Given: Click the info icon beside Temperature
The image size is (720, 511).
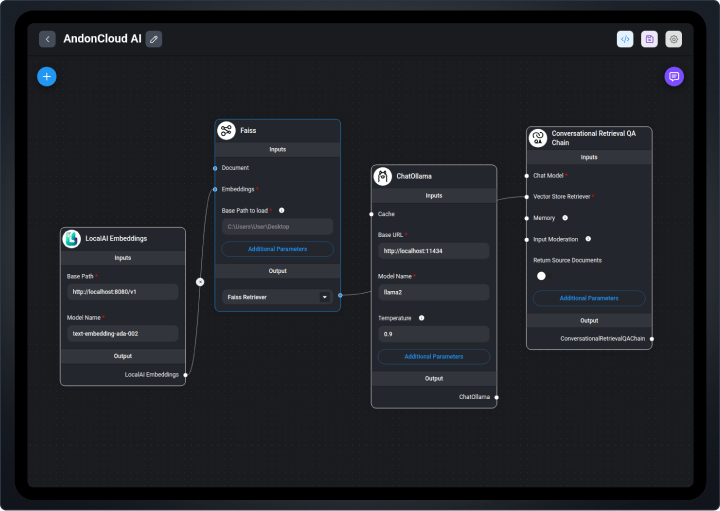Looking at the screenshot, I should point(421,318).
